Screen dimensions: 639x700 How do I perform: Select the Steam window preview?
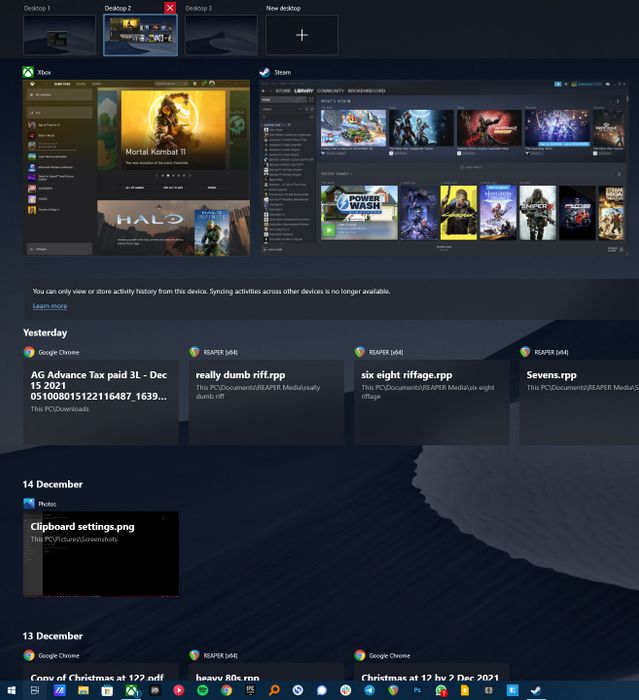(x=444, y=168)
